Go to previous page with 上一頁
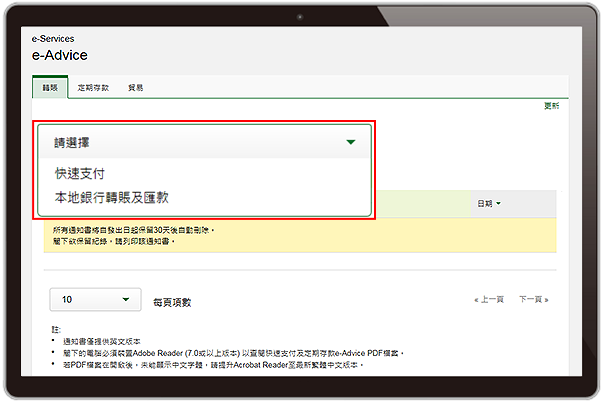 click(489, 299)
